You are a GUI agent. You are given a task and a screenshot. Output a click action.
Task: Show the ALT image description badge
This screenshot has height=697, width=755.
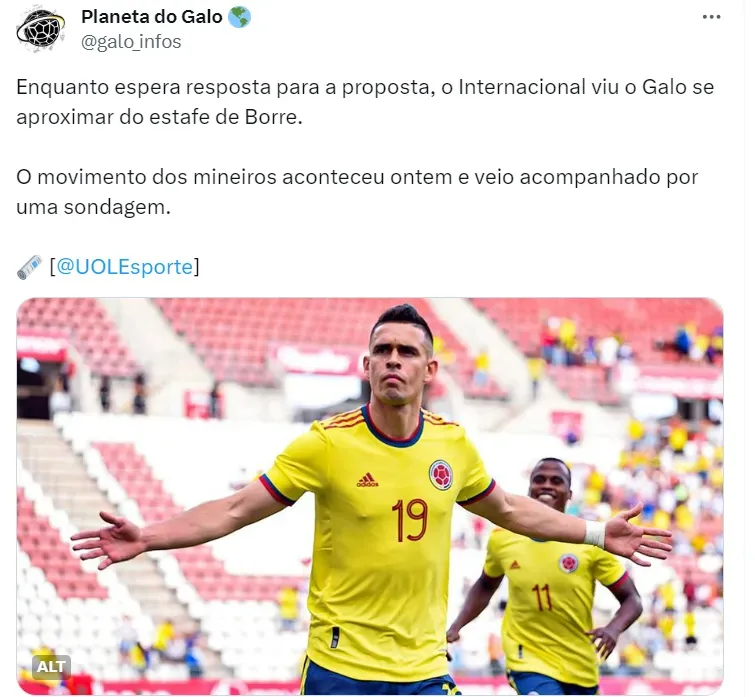pyautogui.click(x=51, y=667)
